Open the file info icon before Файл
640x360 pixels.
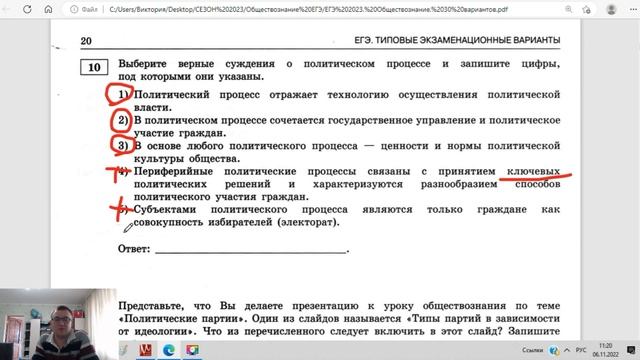(x=74, y=9)
